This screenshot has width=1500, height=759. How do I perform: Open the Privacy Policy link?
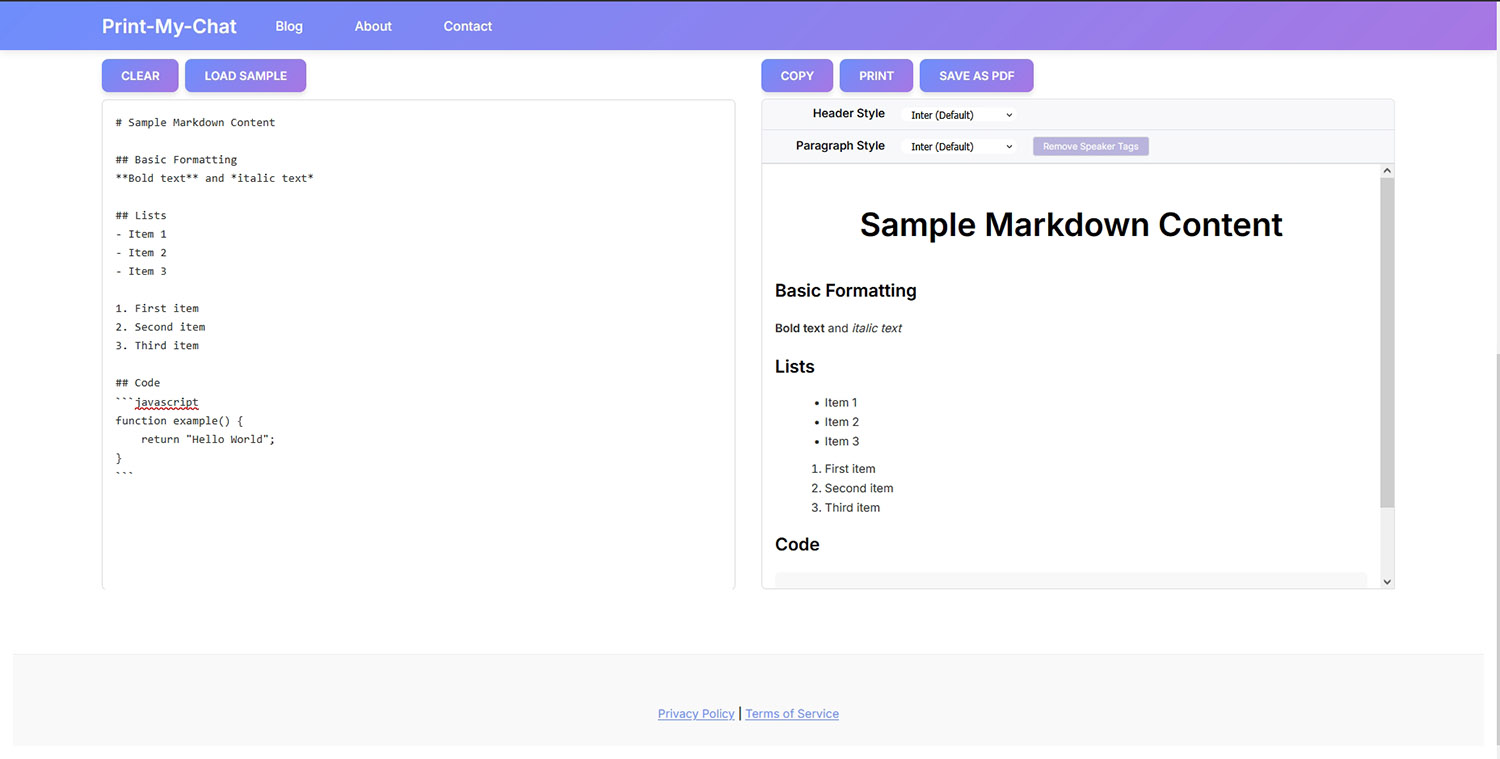pyautogui.click(x=696, y=713)
